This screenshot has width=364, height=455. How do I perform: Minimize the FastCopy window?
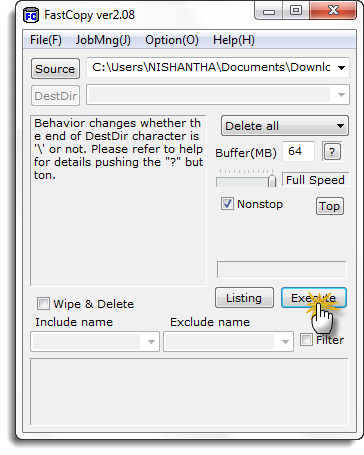269,11
